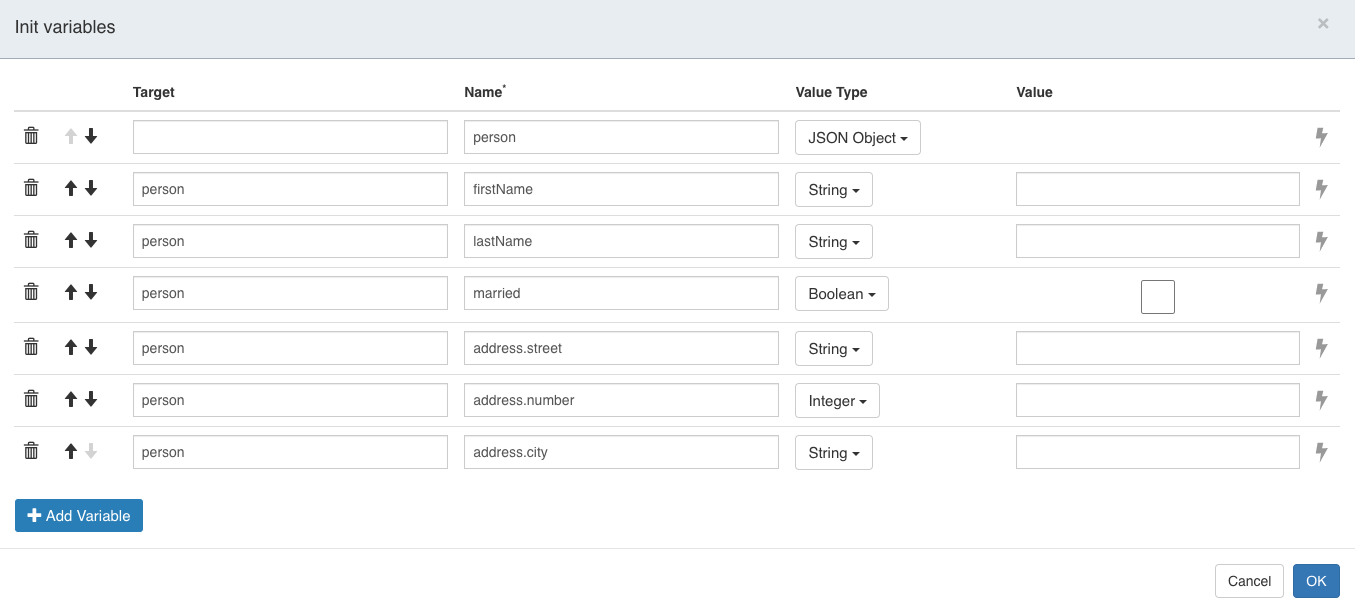Delete the person variable row
1355x611 pixels.
click(x=31, y=135)
